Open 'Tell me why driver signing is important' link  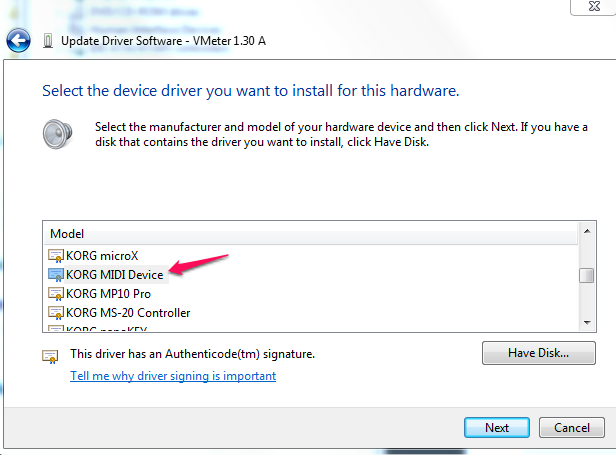click(173, 376)
